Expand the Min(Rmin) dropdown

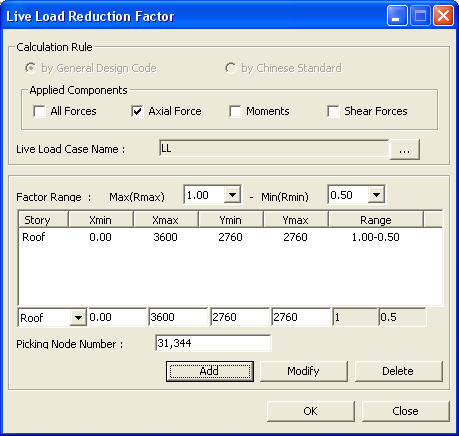click(376, 195)
